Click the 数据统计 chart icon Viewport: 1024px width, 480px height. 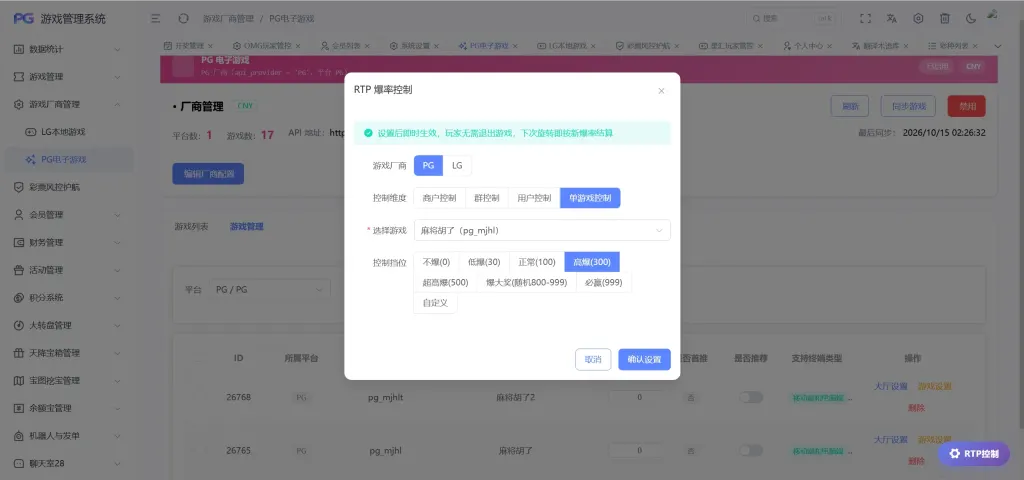[x=19, y=49]
